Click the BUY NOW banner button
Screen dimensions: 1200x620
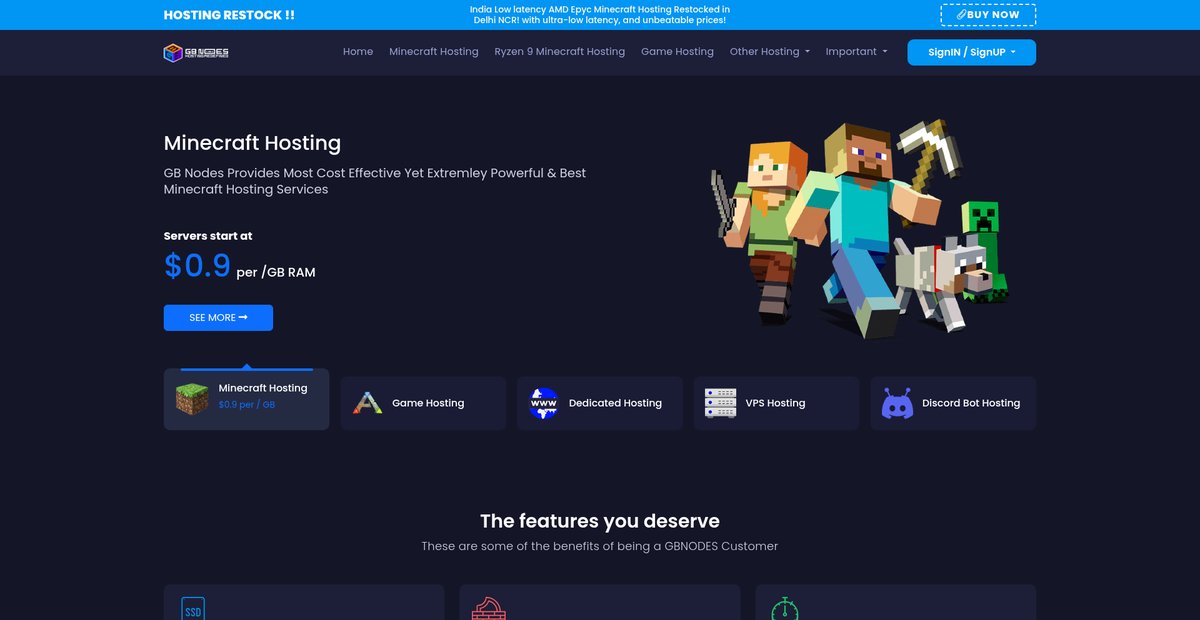pyautogui.click(x=988, y=15)
